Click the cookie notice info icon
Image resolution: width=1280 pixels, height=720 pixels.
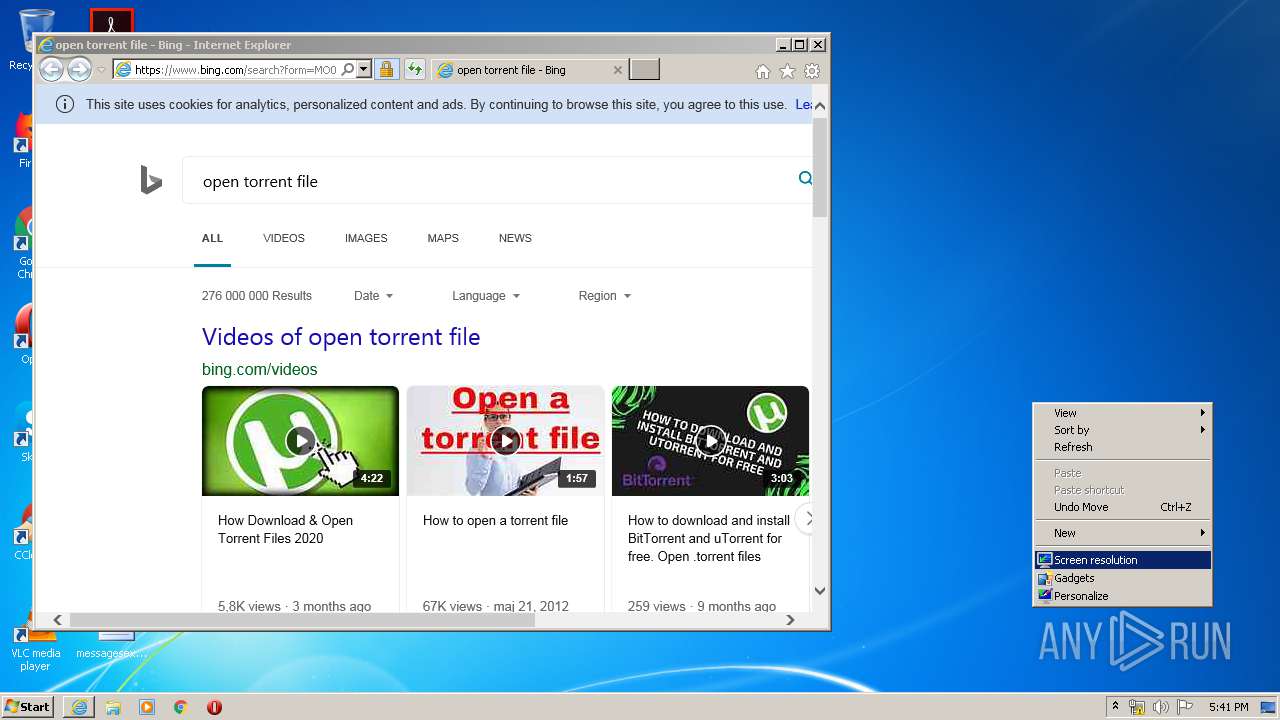point(65,104)
